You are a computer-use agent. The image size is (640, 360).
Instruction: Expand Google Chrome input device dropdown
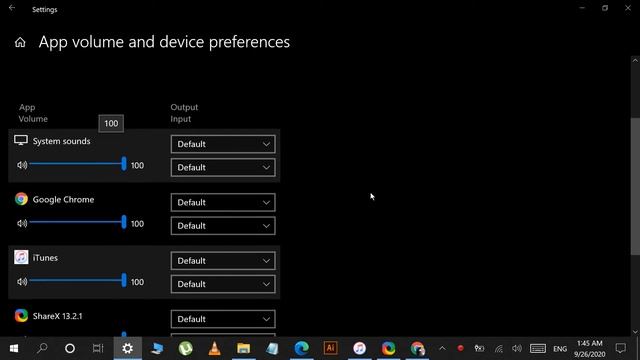pos(223,226)
